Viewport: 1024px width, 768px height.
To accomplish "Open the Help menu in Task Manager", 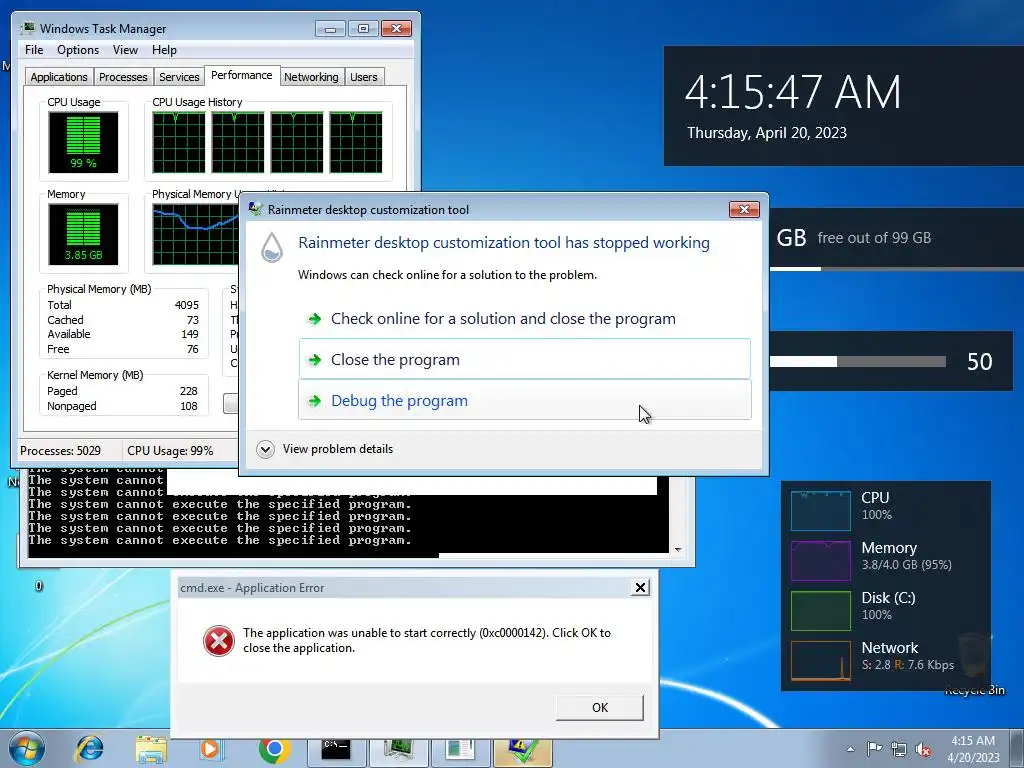I will (164, 50).
